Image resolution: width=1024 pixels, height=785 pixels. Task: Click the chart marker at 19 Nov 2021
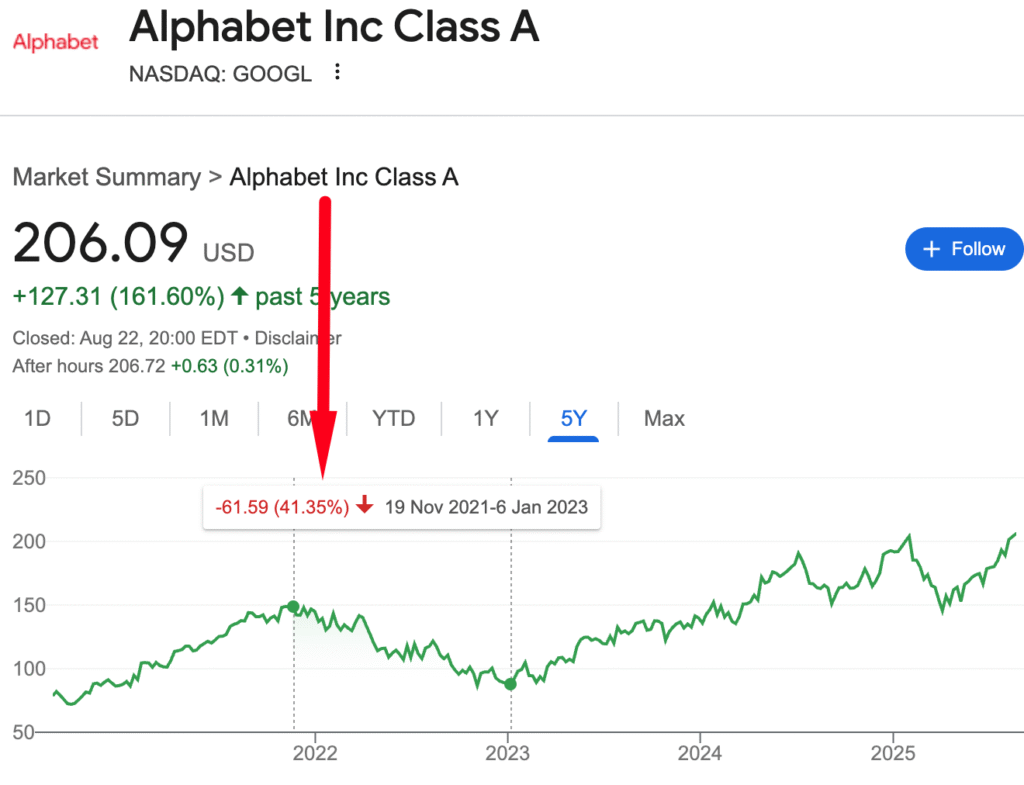293,606
